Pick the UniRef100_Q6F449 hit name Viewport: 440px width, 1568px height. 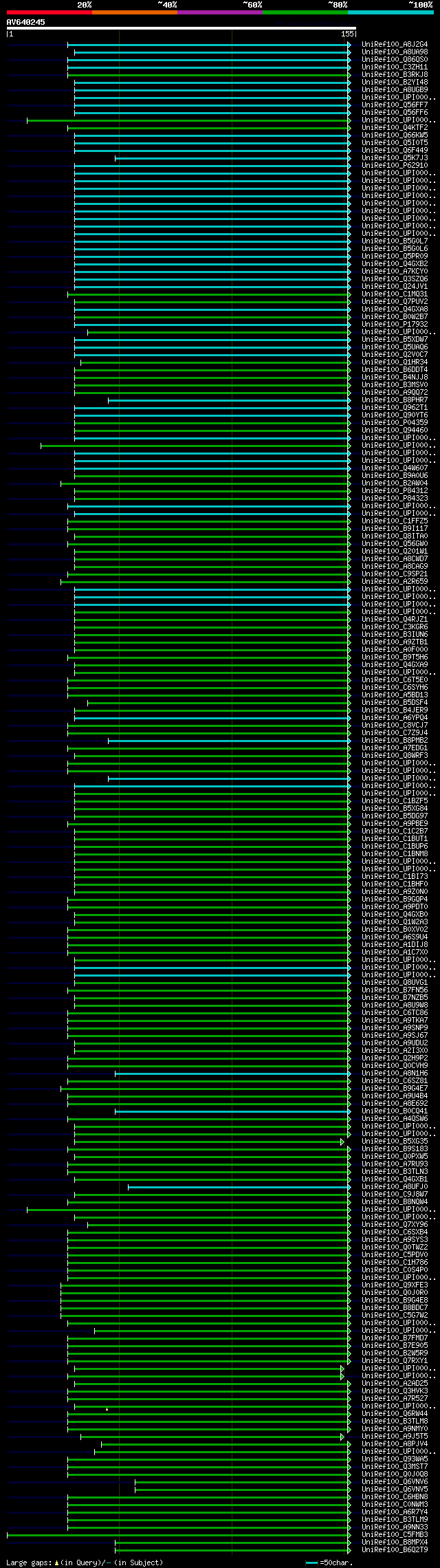(395, 150)
